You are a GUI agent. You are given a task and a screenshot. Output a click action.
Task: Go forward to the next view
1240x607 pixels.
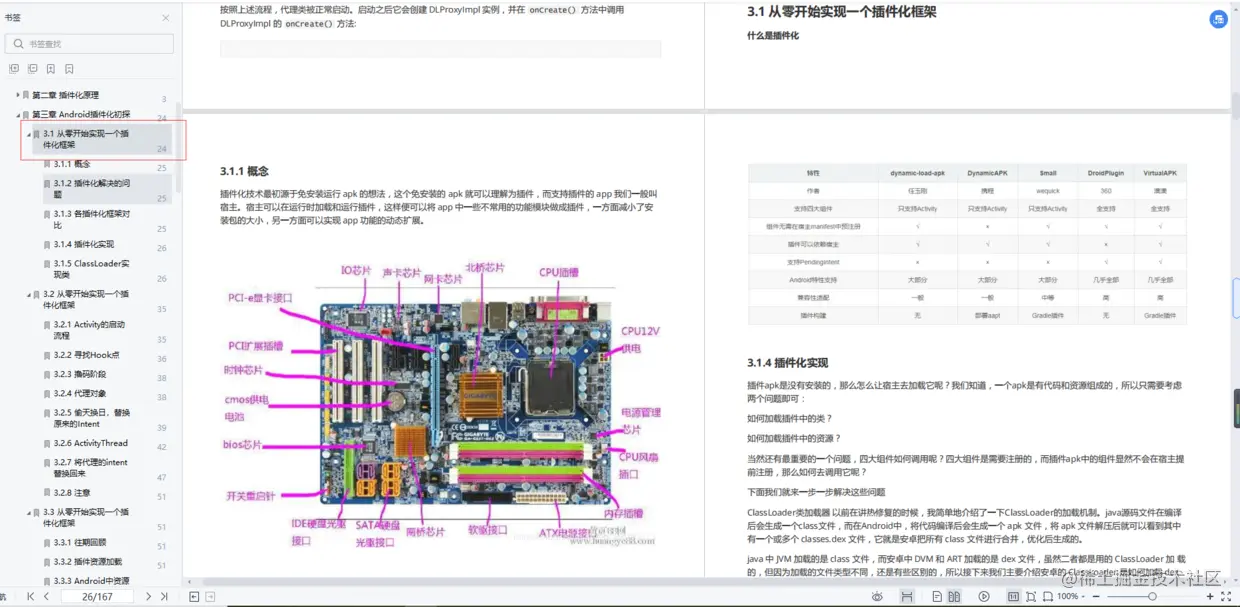pos(210,597)
